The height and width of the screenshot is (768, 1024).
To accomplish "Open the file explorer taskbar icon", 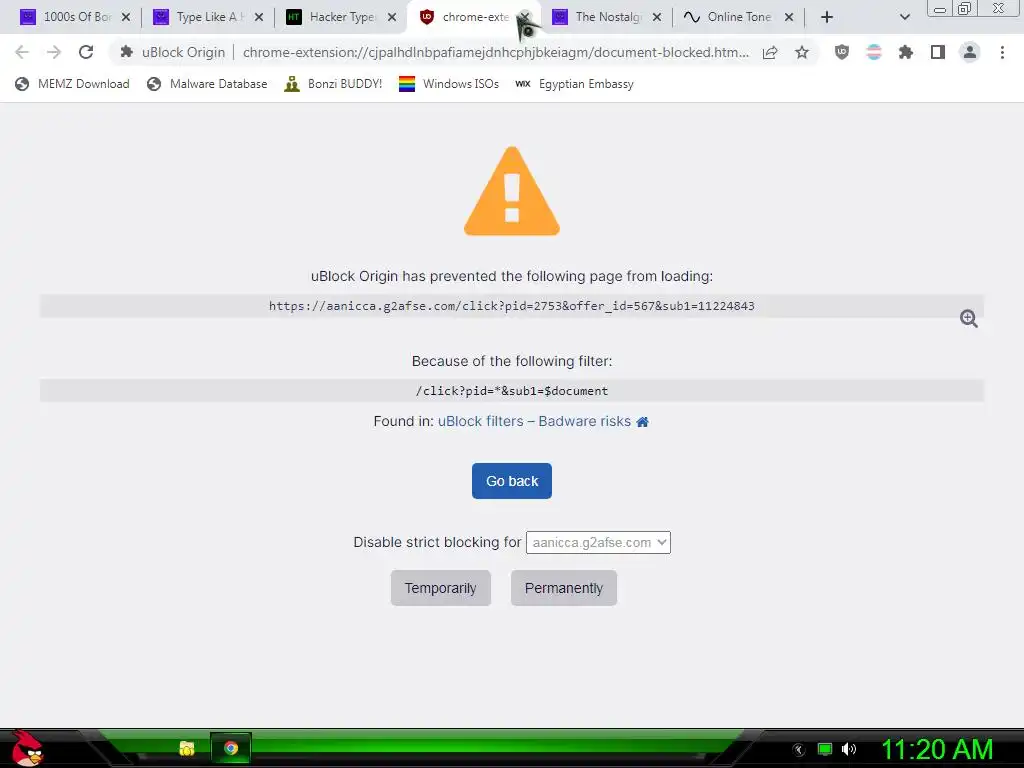I will 187,748.
